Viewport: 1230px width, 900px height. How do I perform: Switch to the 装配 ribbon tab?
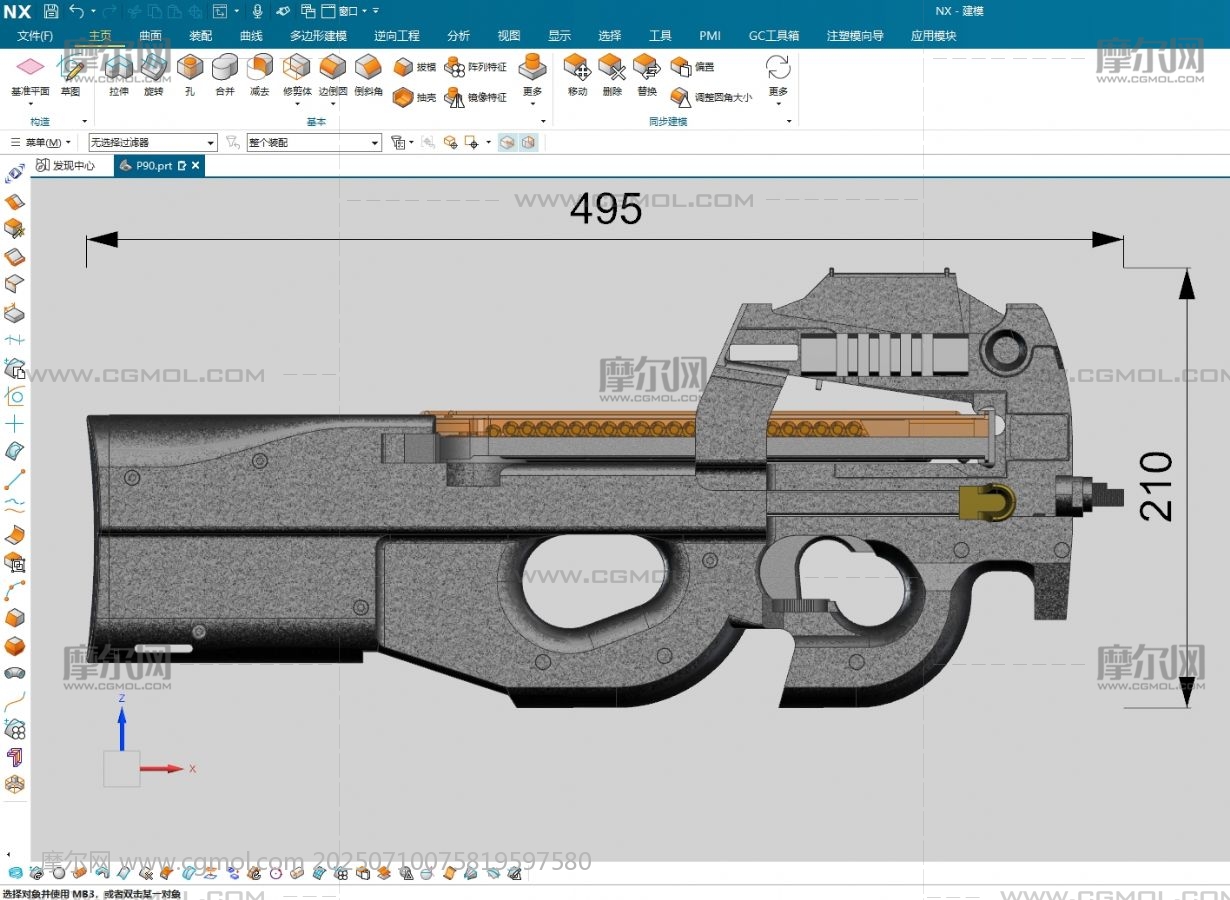[x=200, y=36]
